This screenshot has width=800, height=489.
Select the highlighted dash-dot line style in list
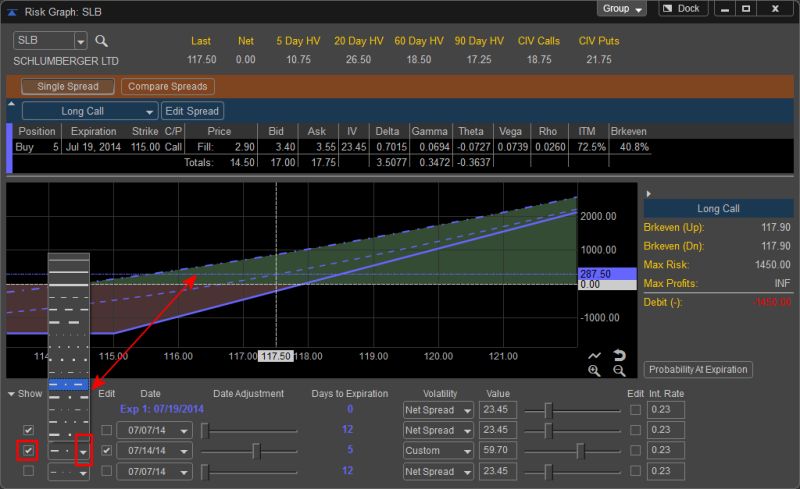click(68, 384)
